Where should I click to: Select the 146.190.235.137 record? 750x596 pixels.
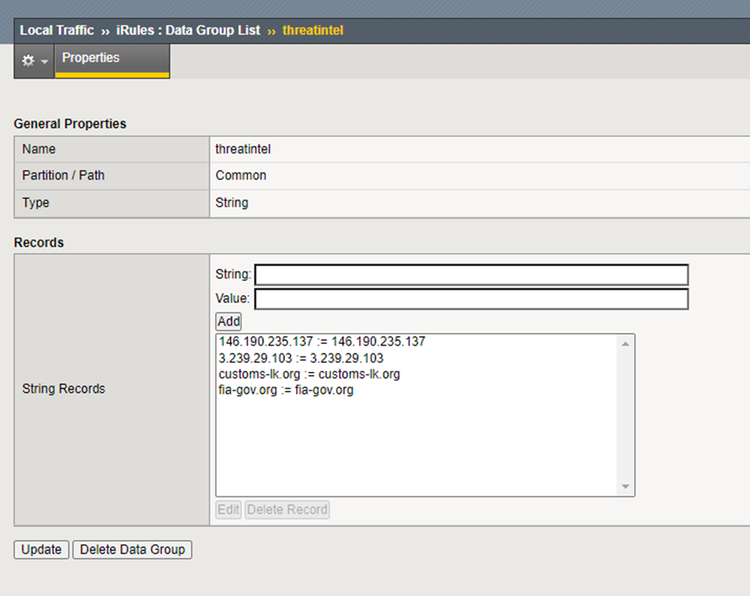(x=321, y=342)
